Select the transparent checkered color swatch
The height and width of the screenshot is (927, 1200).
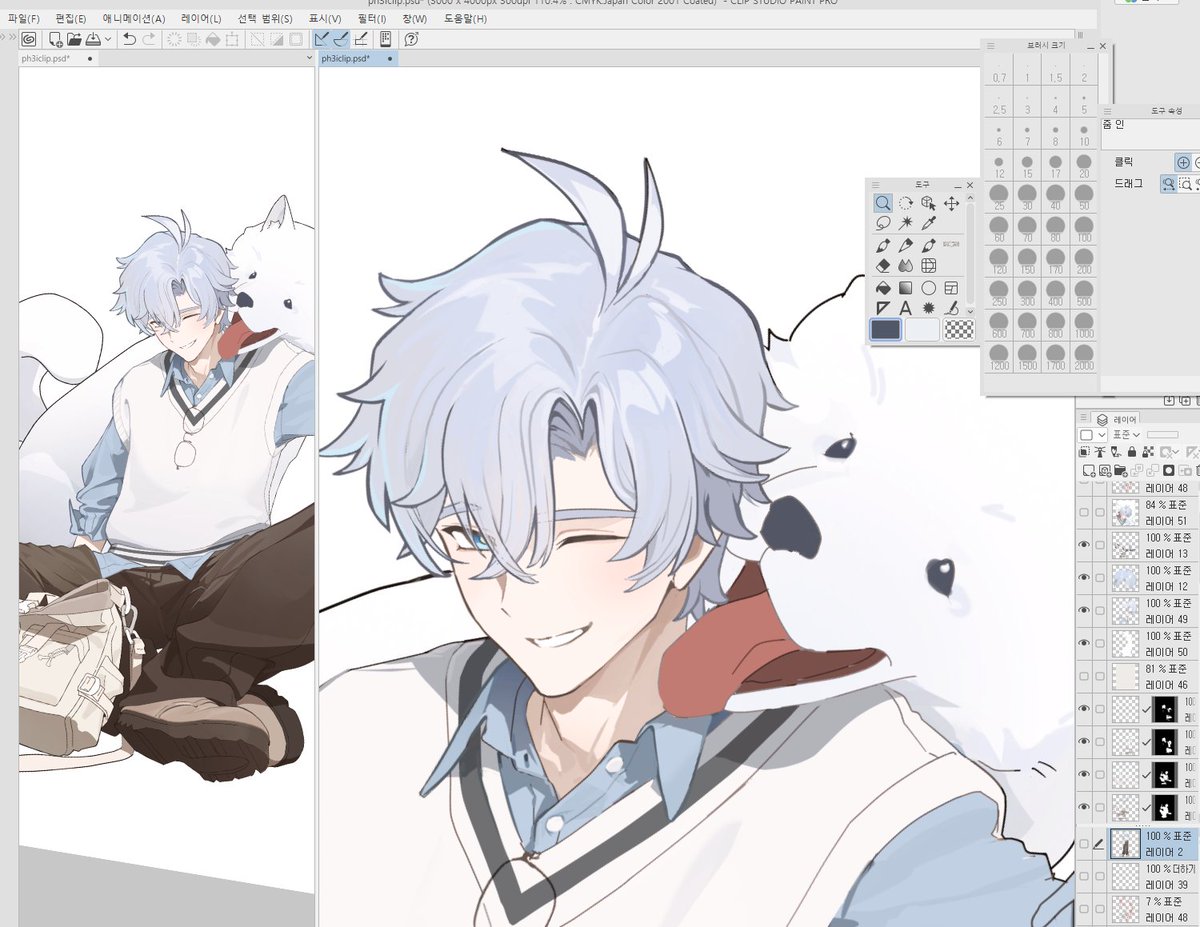click(x=959, y=330)
